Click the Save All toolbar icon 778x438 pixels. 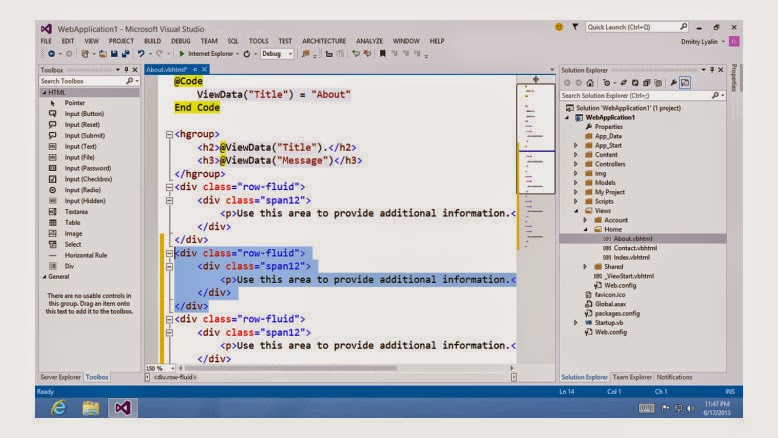point(126,54)
